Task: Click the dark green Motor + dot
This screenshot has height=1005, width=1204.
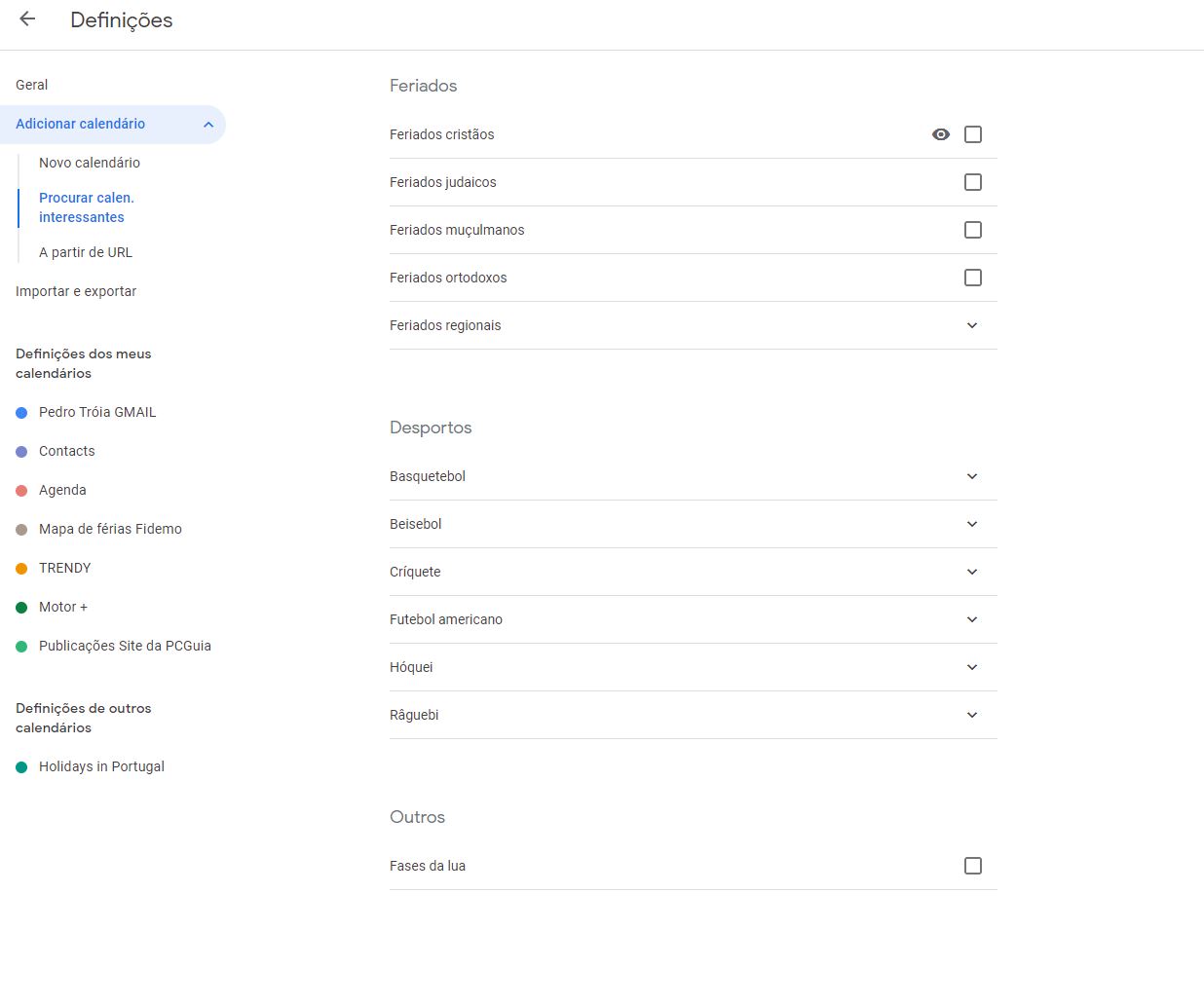Action: coord(21,608)
